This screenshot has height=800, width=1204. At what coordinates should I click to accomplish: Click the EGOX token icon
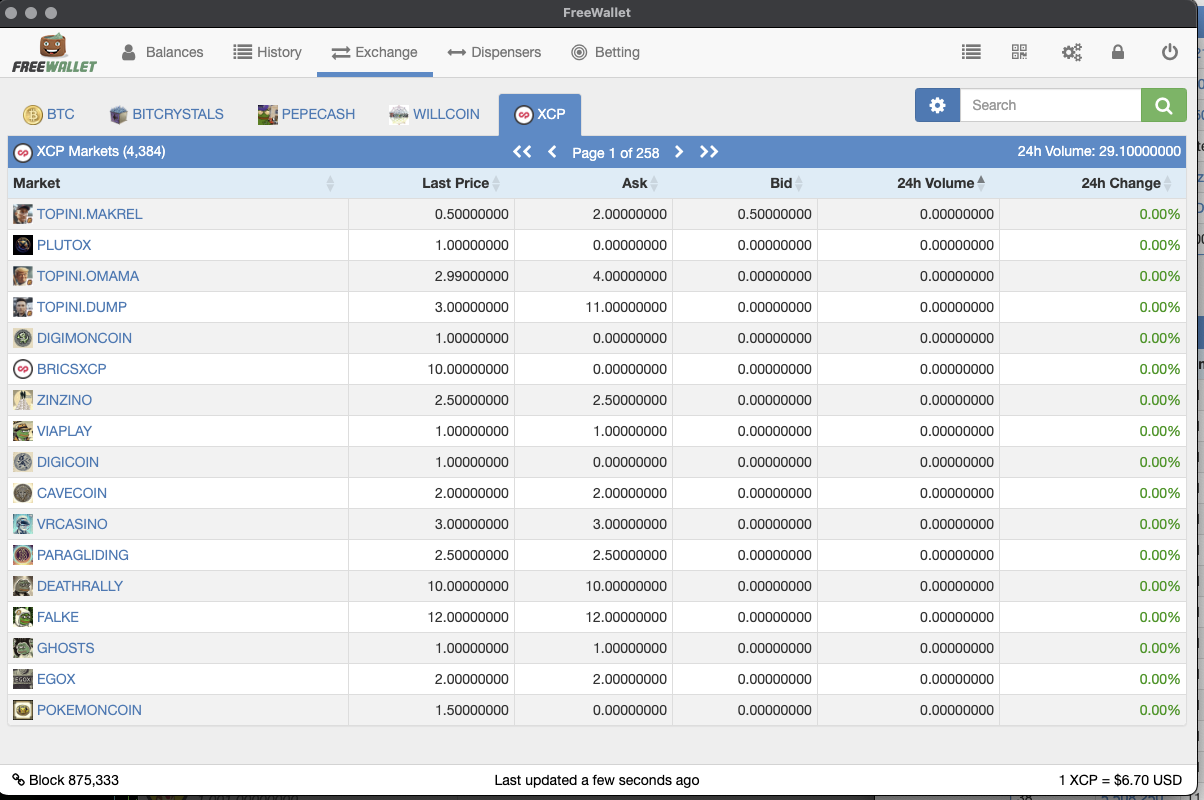coord(23,679)
